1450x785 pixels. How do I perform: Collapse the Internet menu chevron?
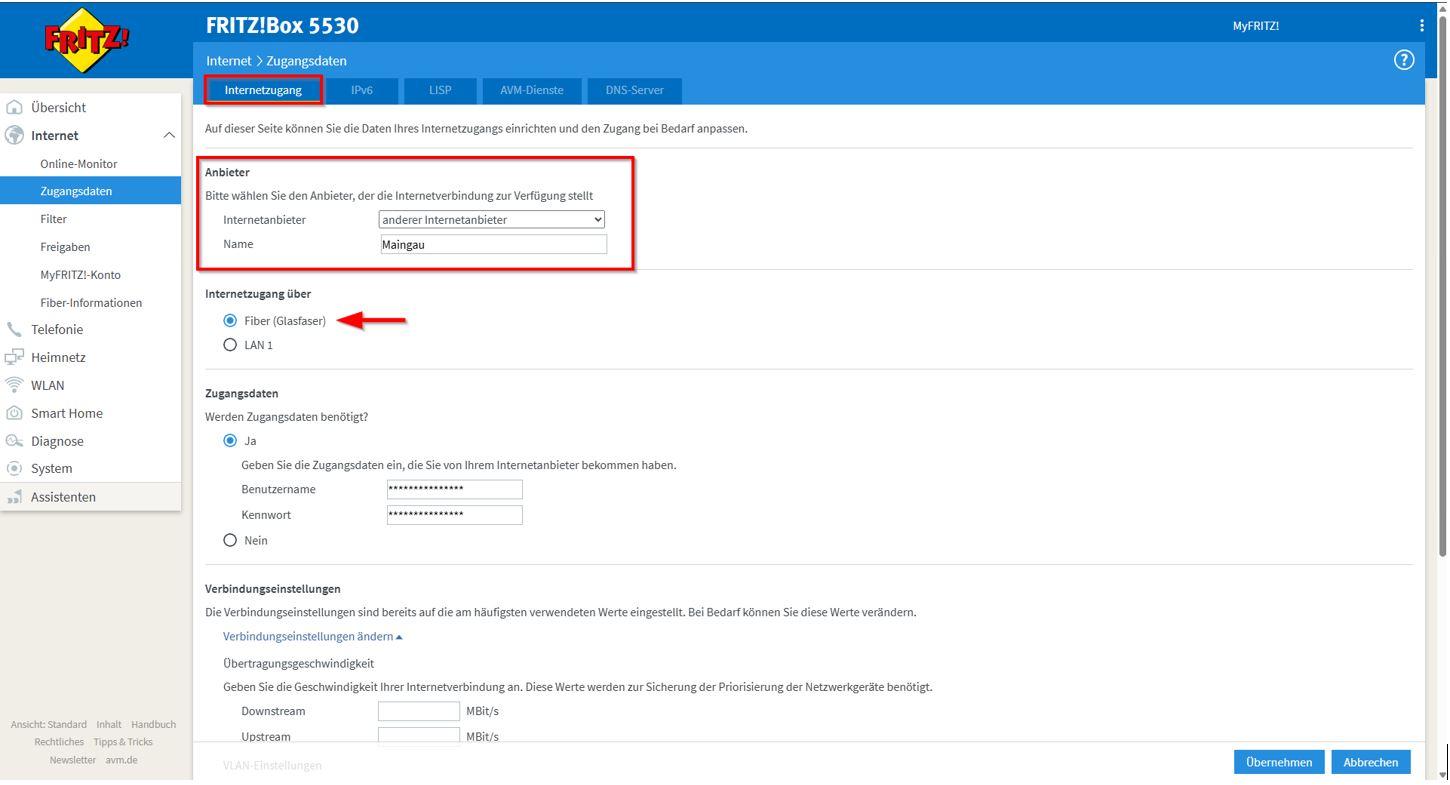(x=168, y=135)
